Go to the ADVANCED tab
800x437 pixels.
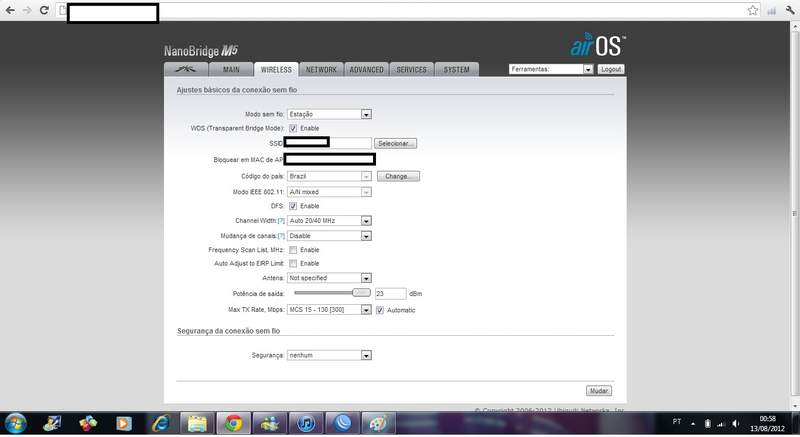(366, 69)
